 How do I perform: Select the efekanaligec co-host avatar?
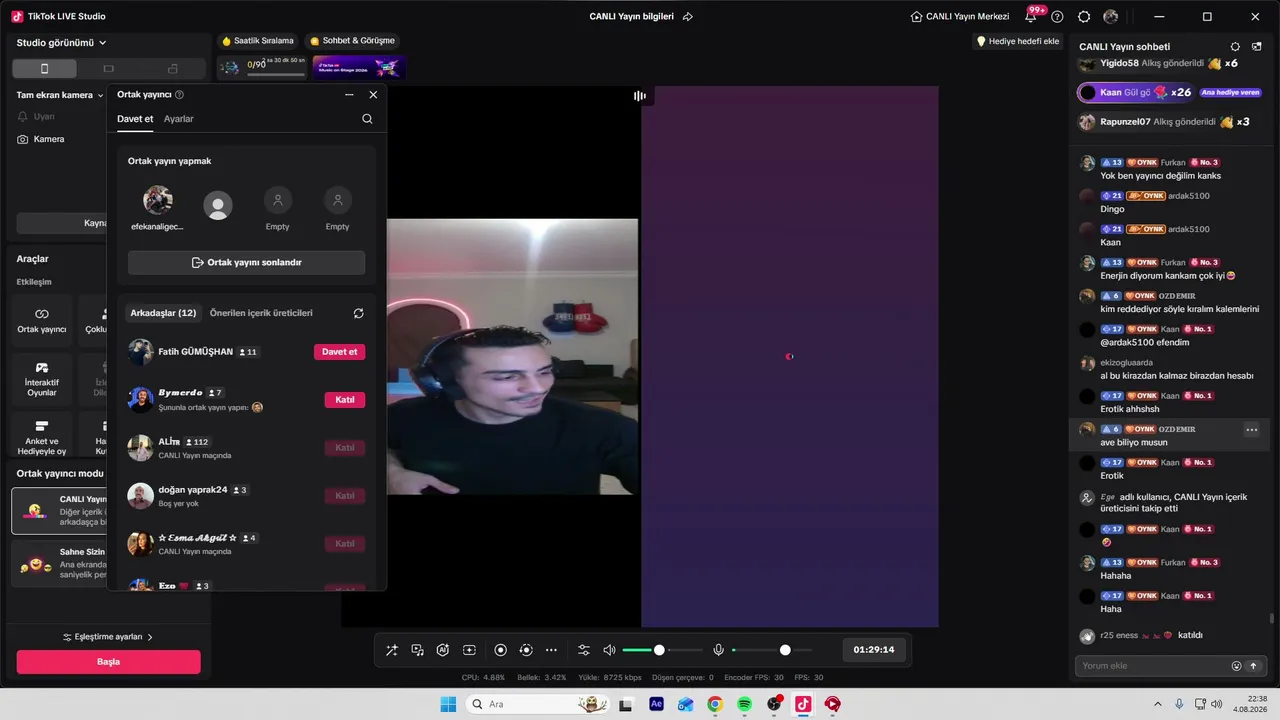coord(158,200)
